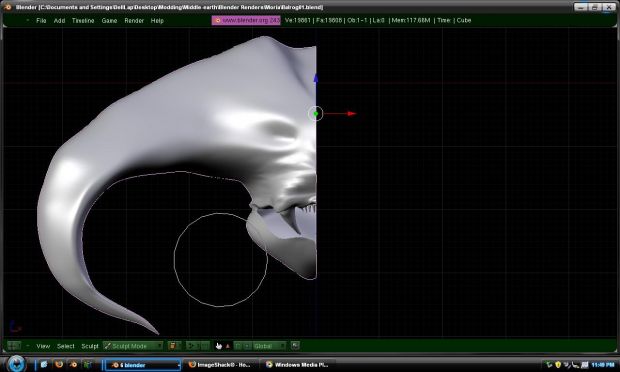Open the Help menu

tap(157, 21)
